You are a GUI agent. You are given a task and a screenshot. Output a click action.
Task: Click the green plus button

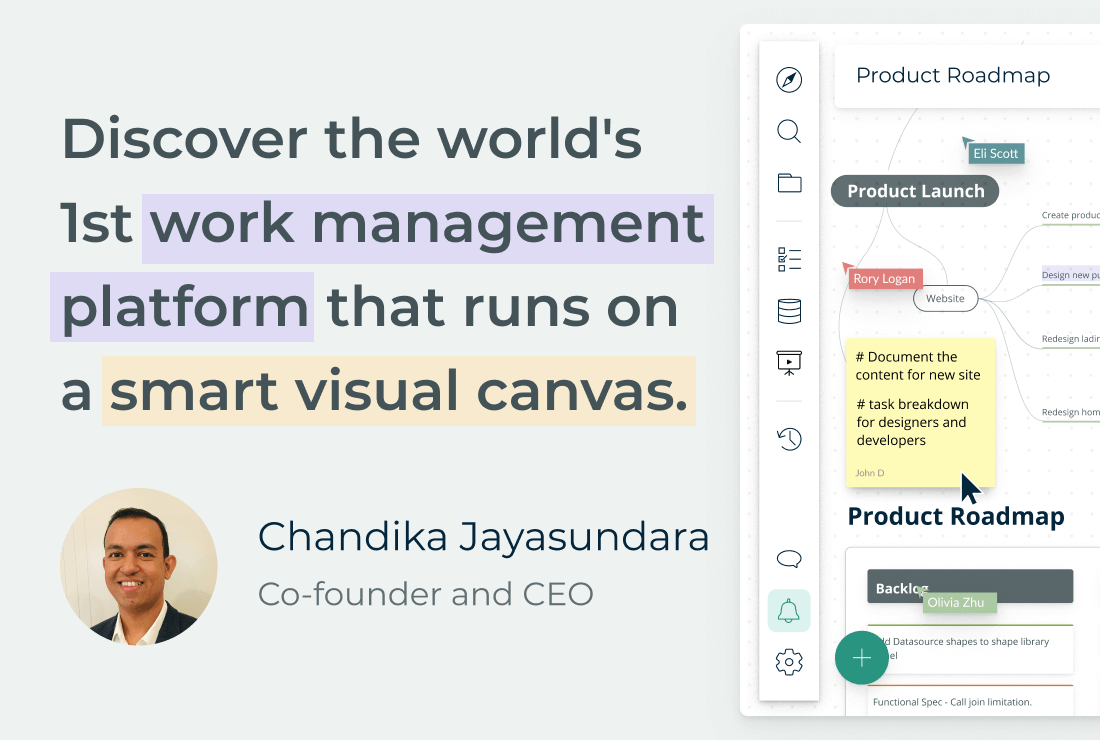pos(861,658)
